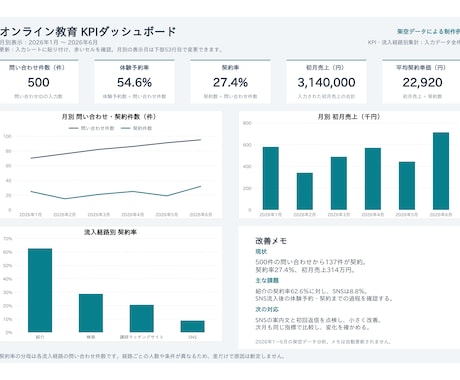Image resolution: width=460 pixels, height=380 pixels.
Task: Select chart title 月別 問い合わせ・契約件数（件）
Action: pyautogui.click(x=109, y=117)
